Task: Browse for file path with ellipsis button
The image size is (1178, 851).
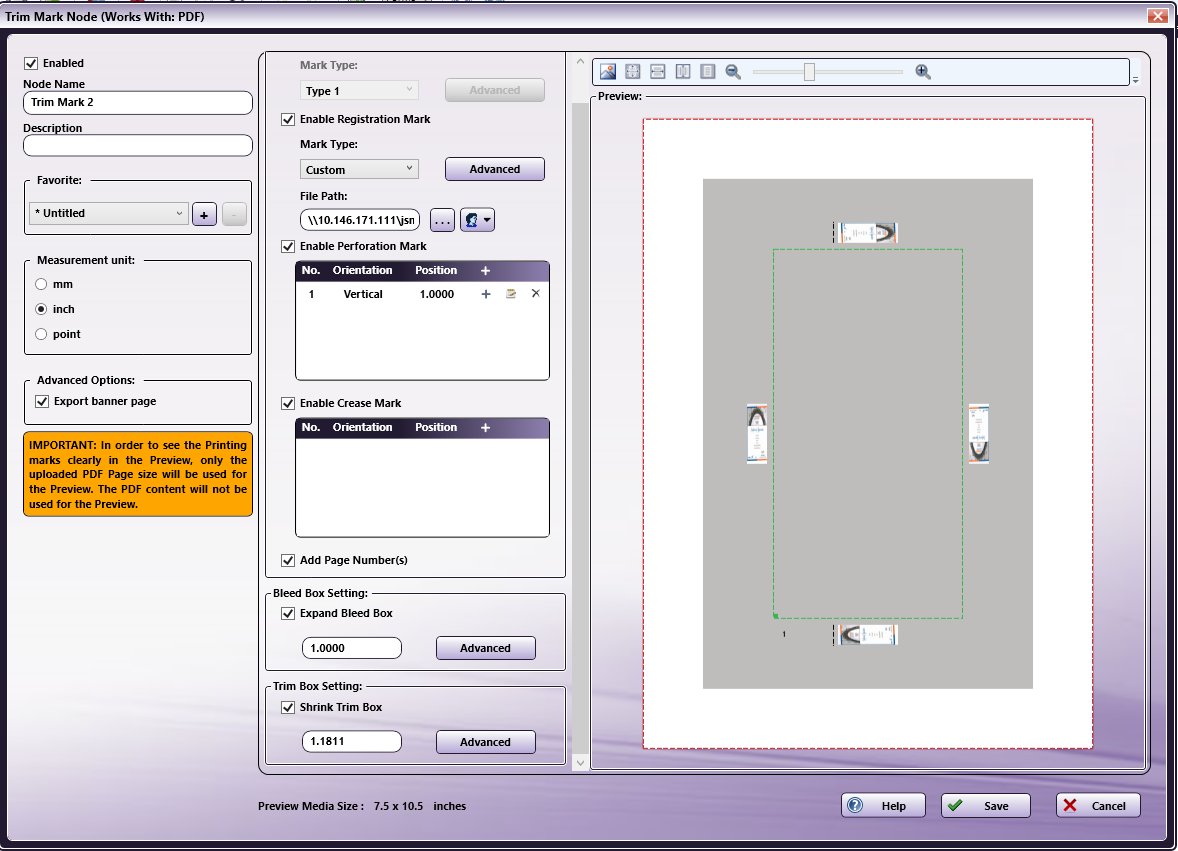Action: [x=443, y=220]
